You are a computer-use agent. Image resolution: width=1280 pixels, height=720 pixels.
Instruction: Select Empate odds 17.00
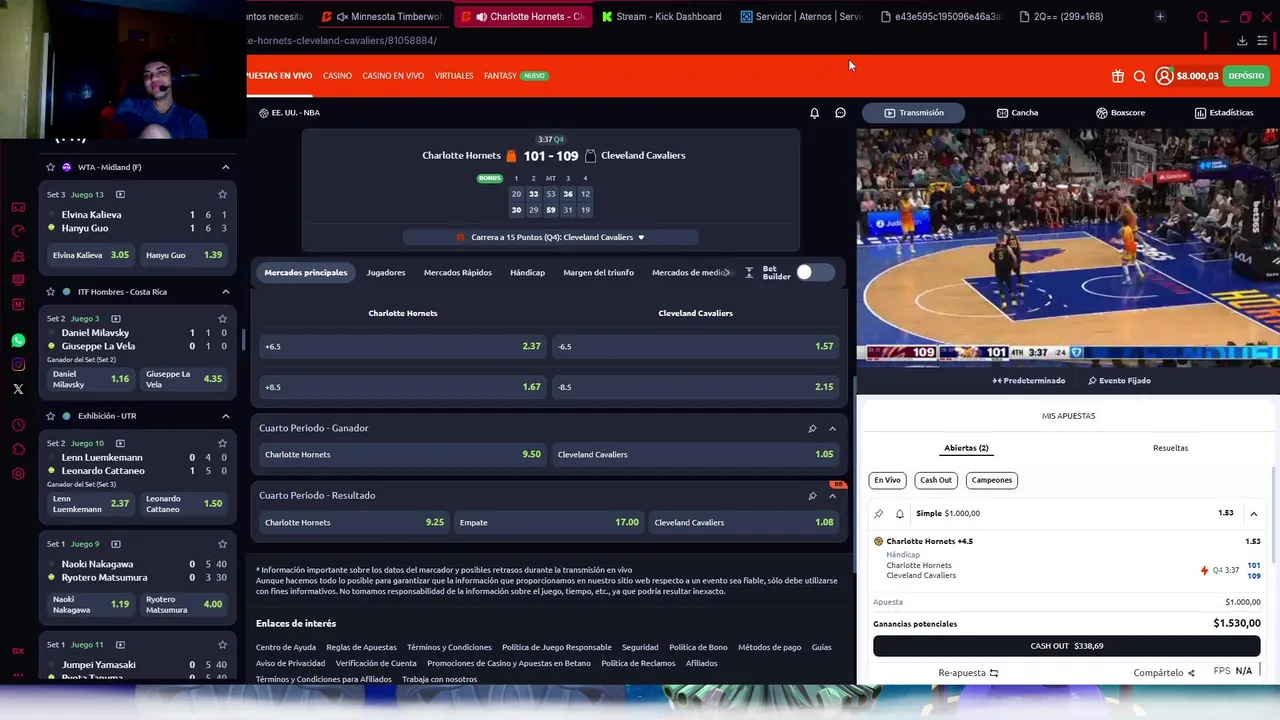click(548, 522)
